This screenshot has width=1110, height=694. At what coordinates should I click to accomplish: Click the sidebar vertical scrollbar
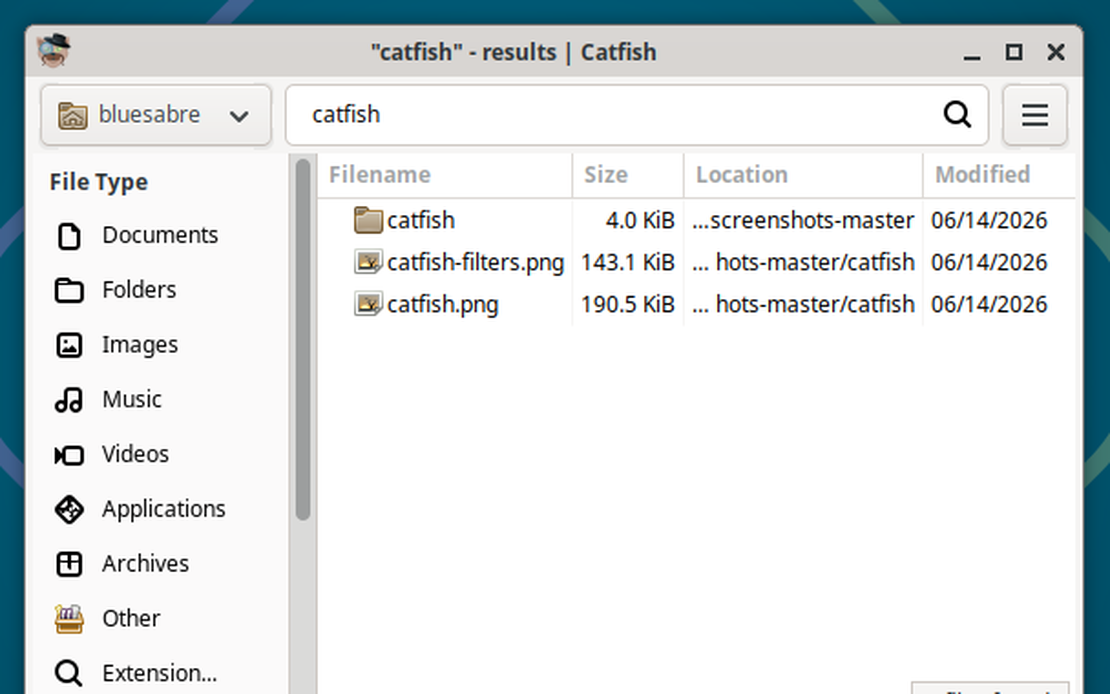tap(303, 340)
